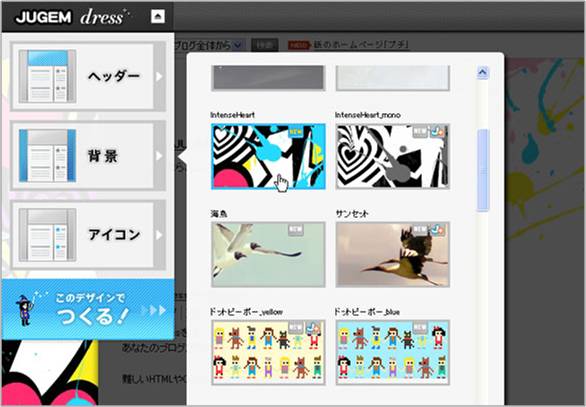Click the home icon beside JUGEM dress logo
The height and width of the screenshot is (407, 586).
158,16
